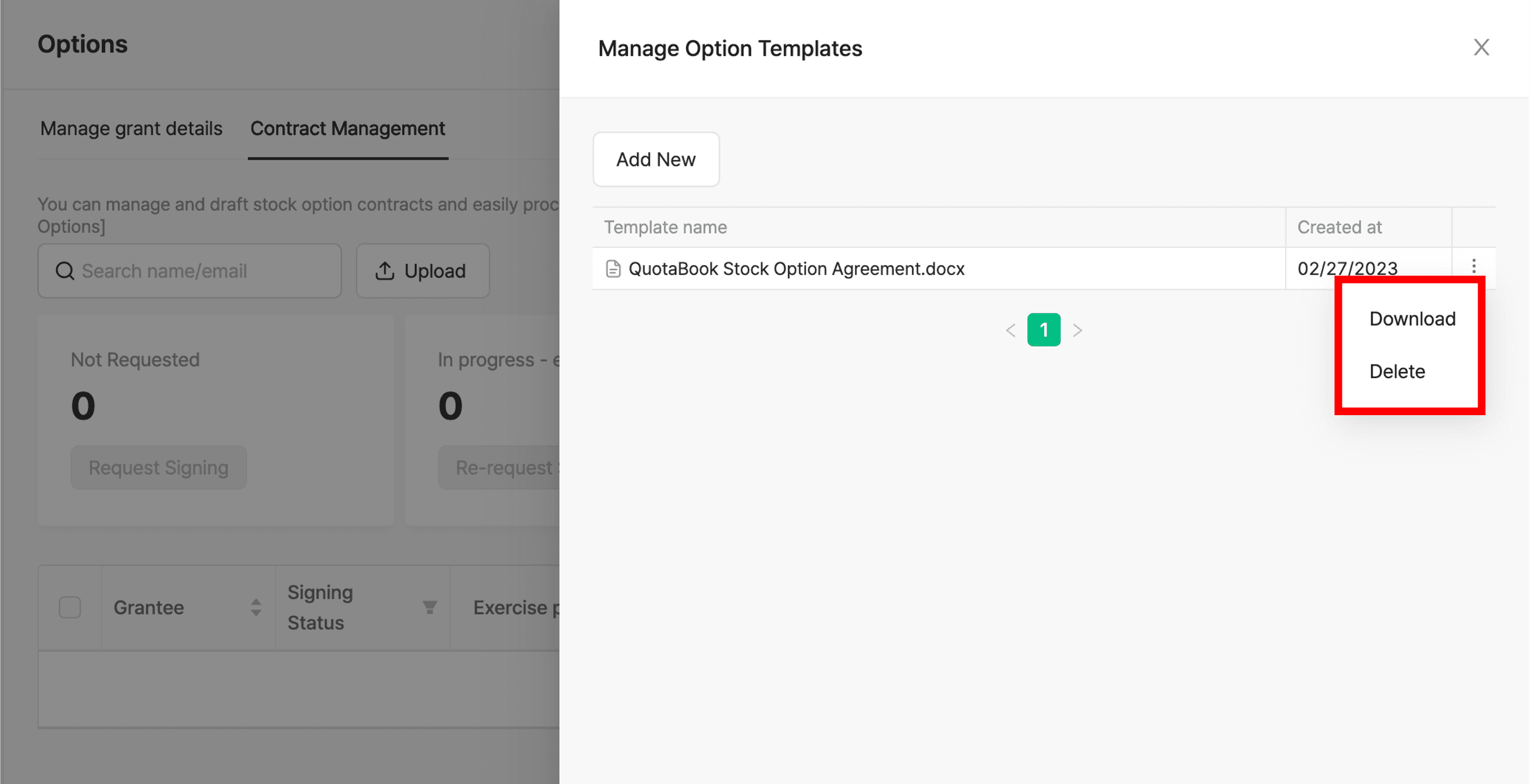Toggle the select-all checkbox in the table header
Screen dimensions: 1531x784
click(x=70, y=607)
